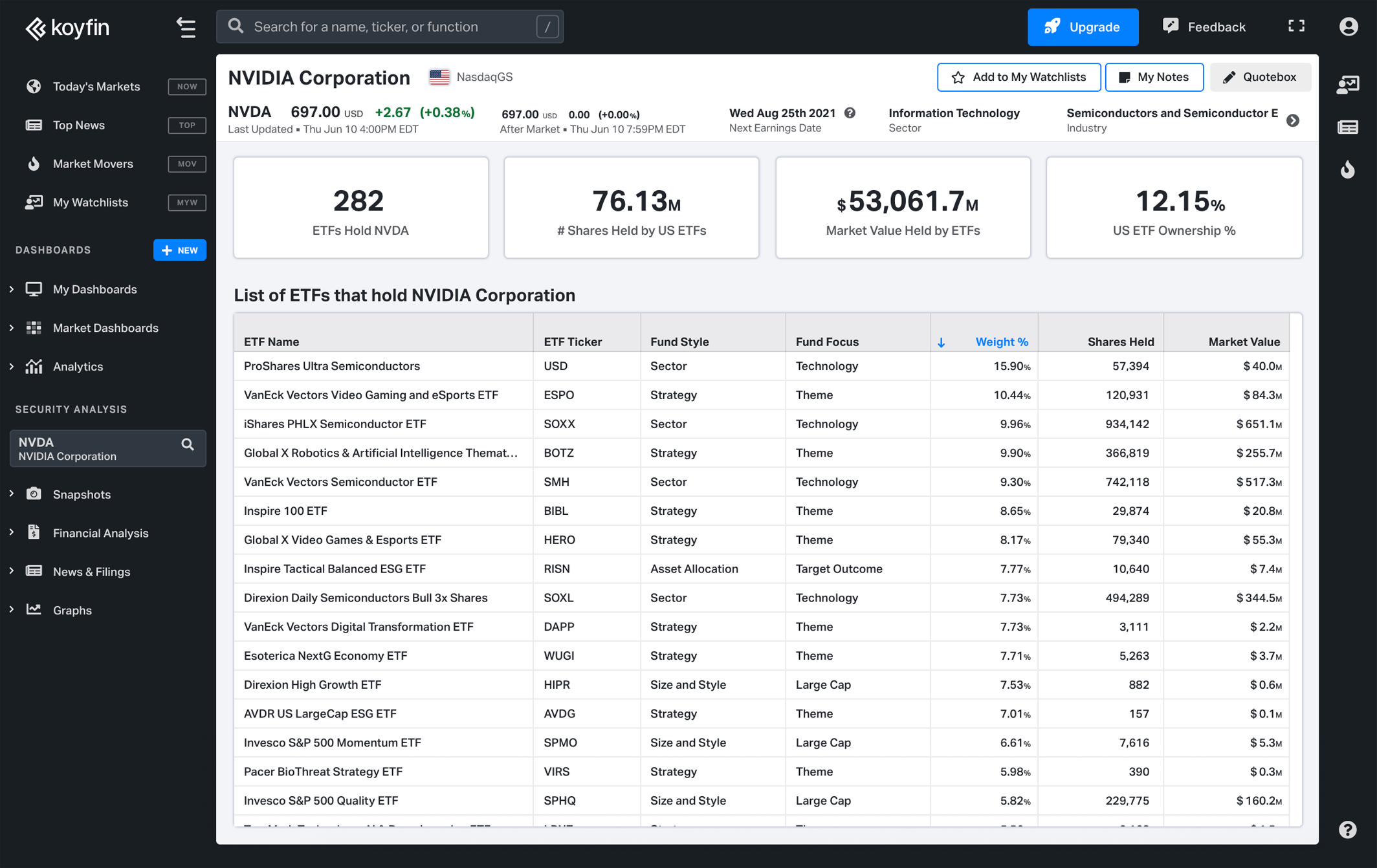Open full industry details with the circular chevron
The width and height of the screenshot is (1377, 868).
click(x=1294, y=120)
